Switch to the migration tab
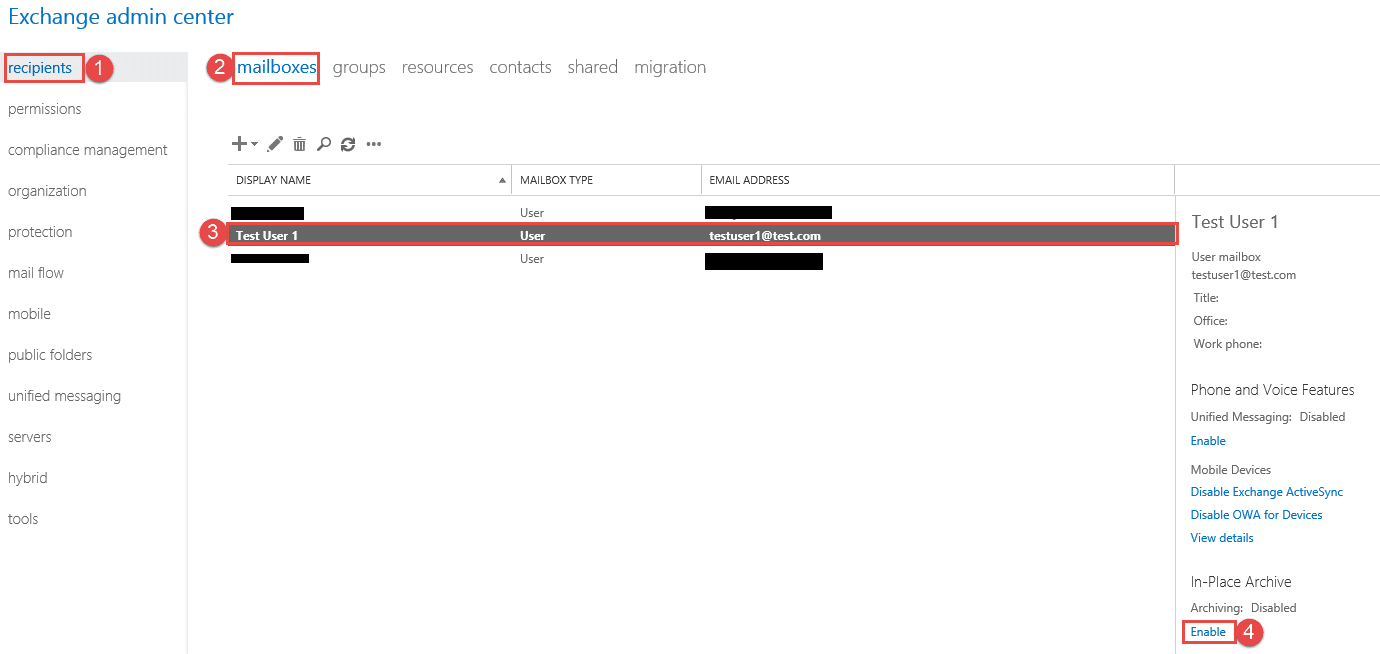The image size is (1380, 654). pyautogui.click(x=670, y=67)
